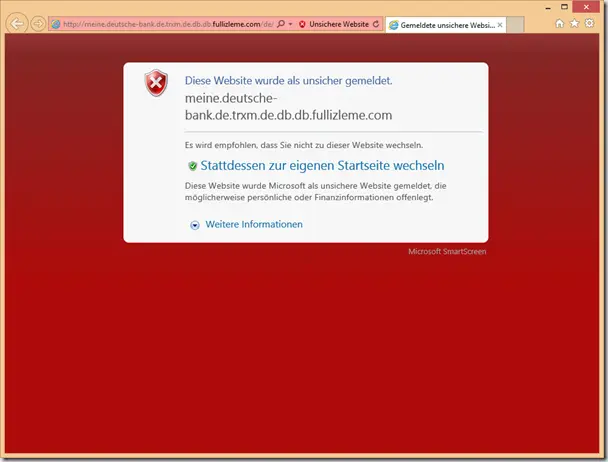The width and height of the screenshot is (608, 462).
Task: Close the Gemeldete unsichere Website tab
Action: pos(500,25)
